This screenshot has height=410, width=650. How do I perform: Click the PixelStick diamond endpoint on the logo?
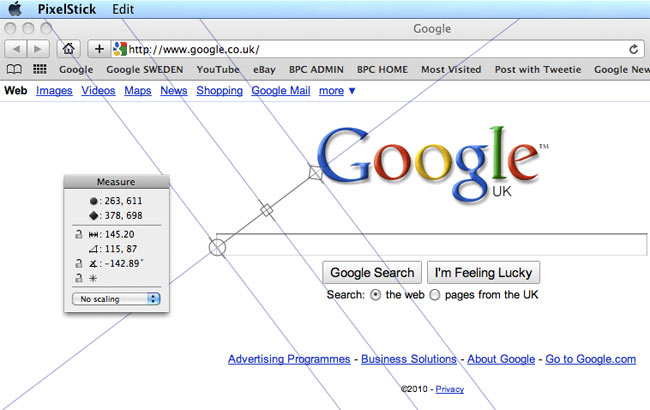coord(315,173)
